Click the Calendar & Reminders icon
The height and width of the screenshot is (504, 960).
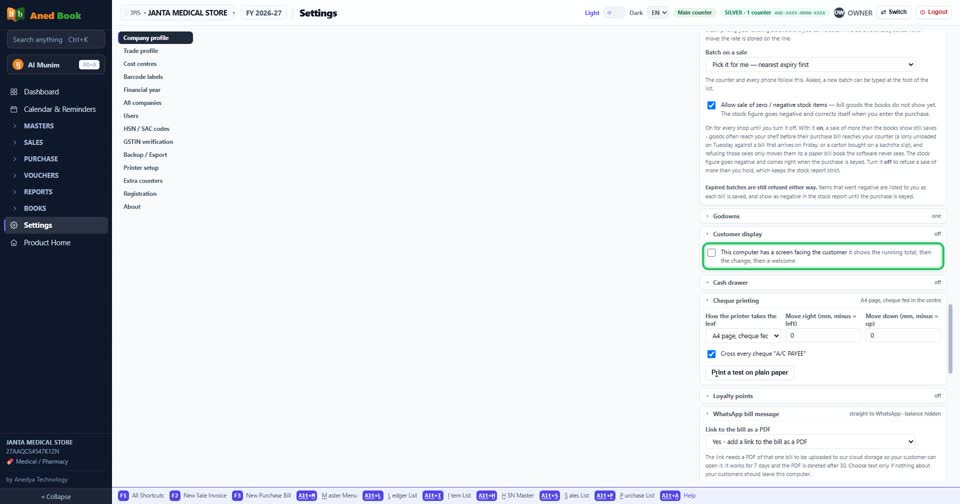pos(13,109)
